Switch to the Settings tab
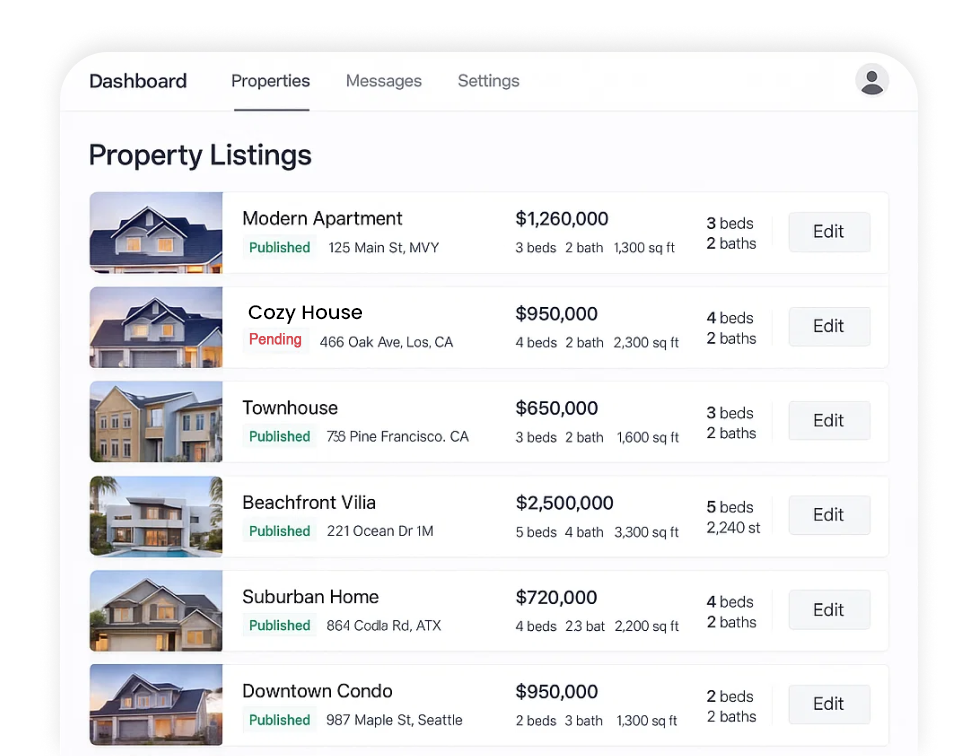 (x=488, y=81)
